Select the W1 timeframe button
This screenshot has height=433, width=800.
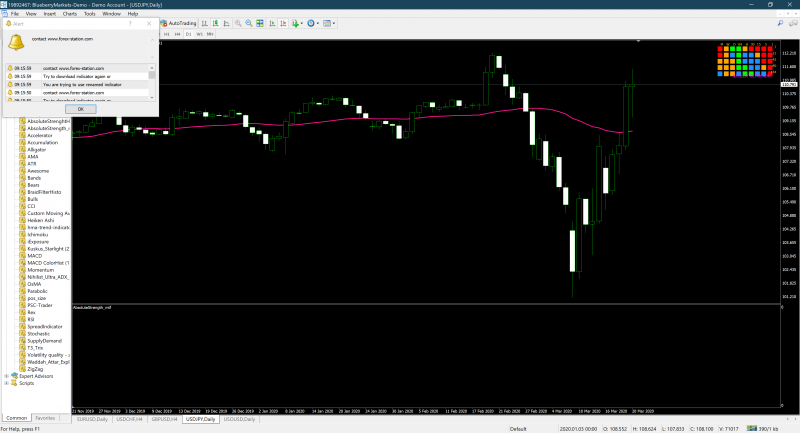pyautogui.click(x=199, y=34)
